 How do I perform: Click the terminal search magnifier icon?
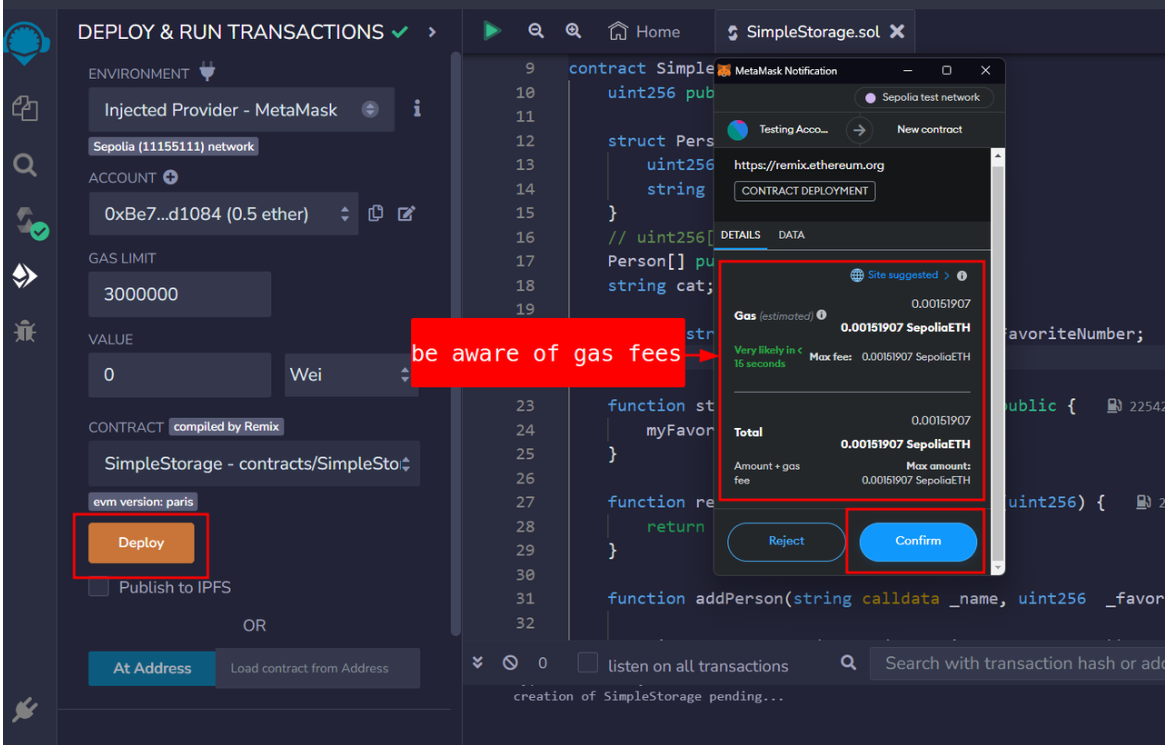click(x=848, y=662)
